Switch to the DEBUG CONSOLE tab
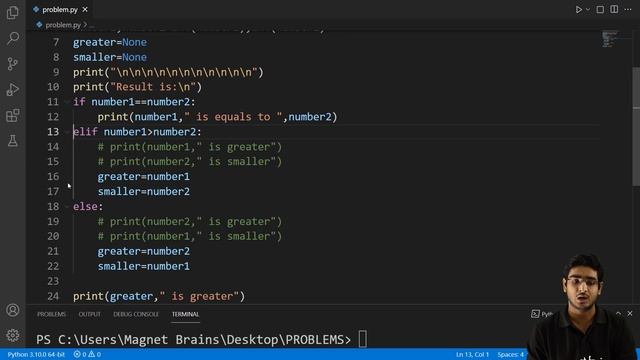The width and height of the screenshot is (640, 360). [x=136, y=314]
